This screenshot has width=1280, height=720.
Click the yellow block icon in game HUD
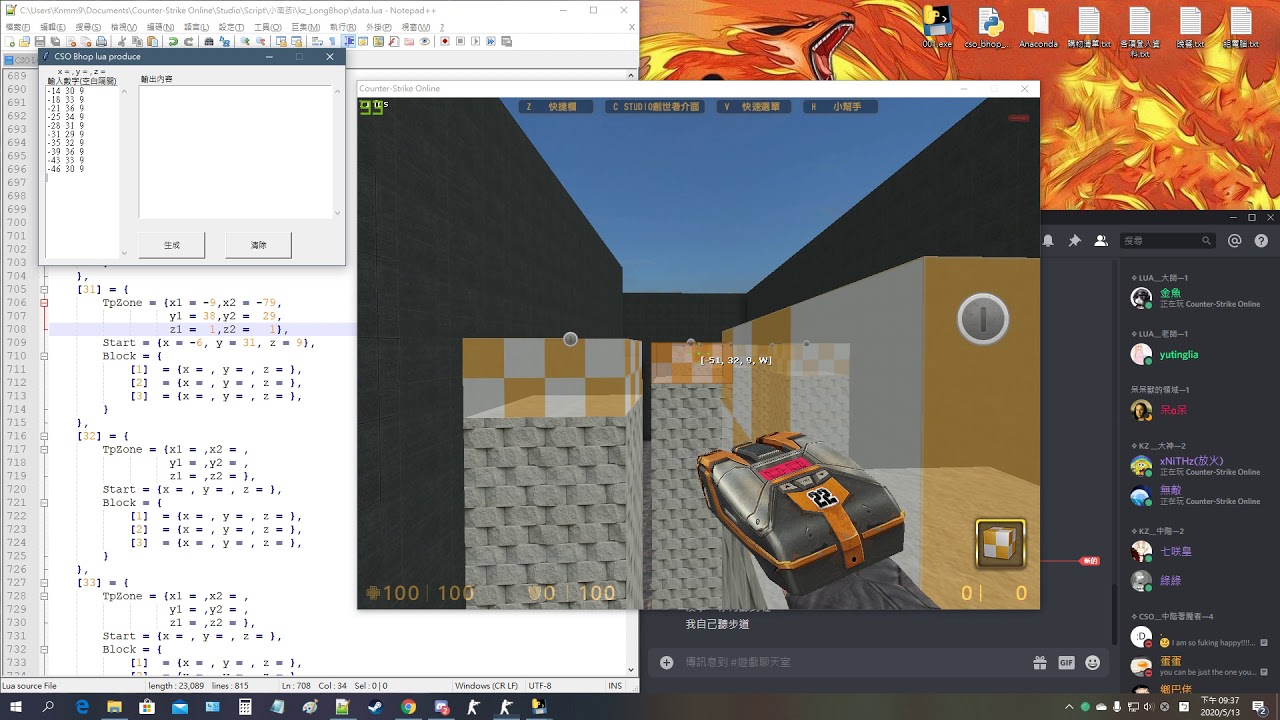tap(1000, 544)
